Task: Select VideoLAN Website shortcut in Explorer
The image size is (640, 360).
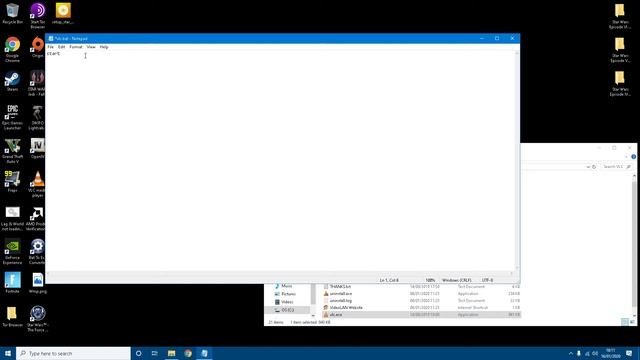Action: 422,307
